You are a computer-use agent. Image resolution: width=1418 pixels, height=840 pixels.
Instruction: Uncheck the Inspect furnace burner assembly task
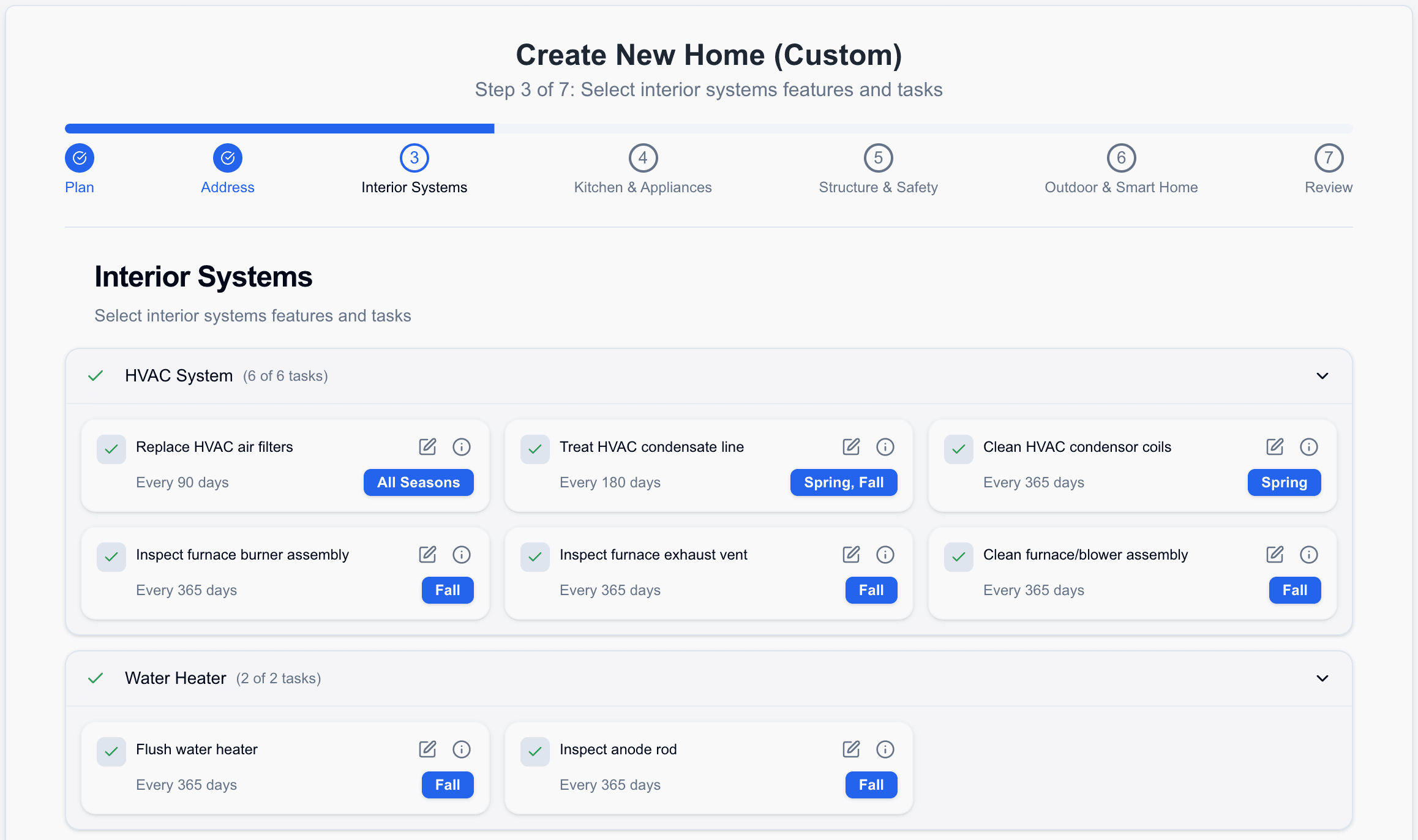(x=111, y=557)
